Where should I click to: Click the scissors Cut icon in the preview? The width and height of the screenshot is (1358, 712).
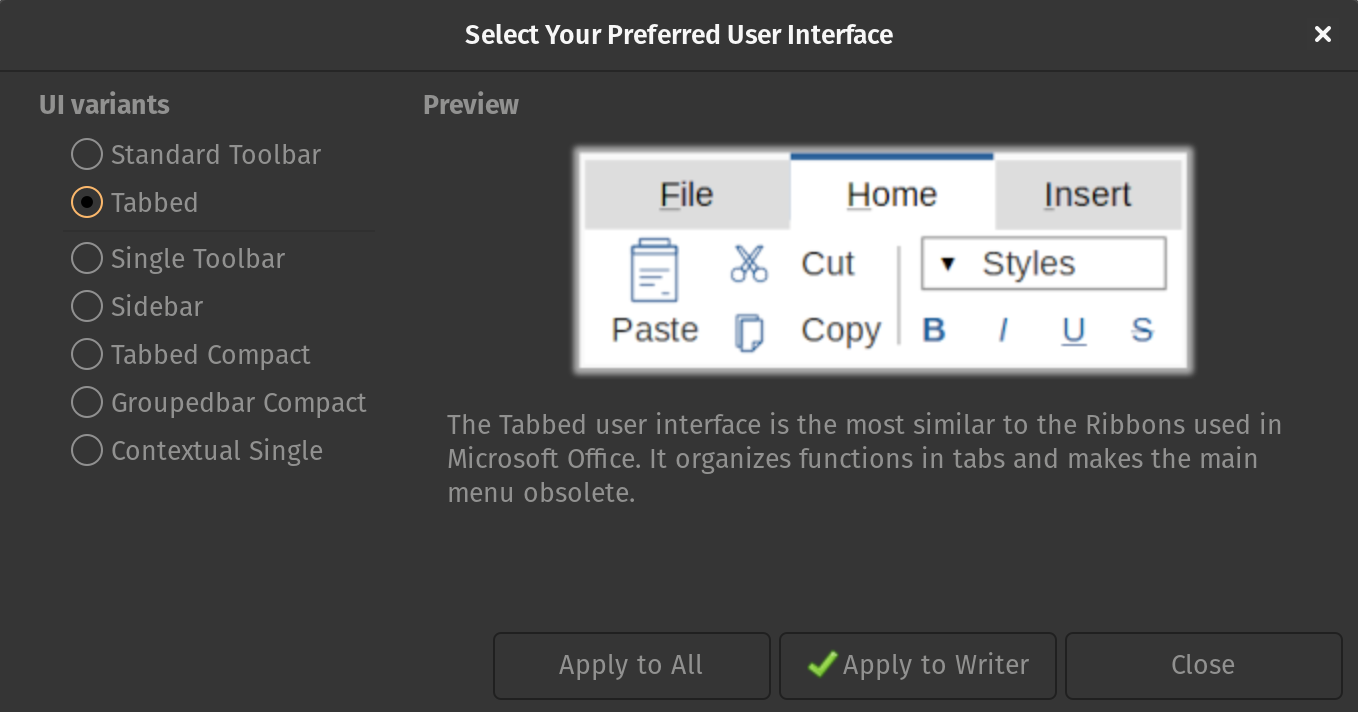[x=749, y=264]
